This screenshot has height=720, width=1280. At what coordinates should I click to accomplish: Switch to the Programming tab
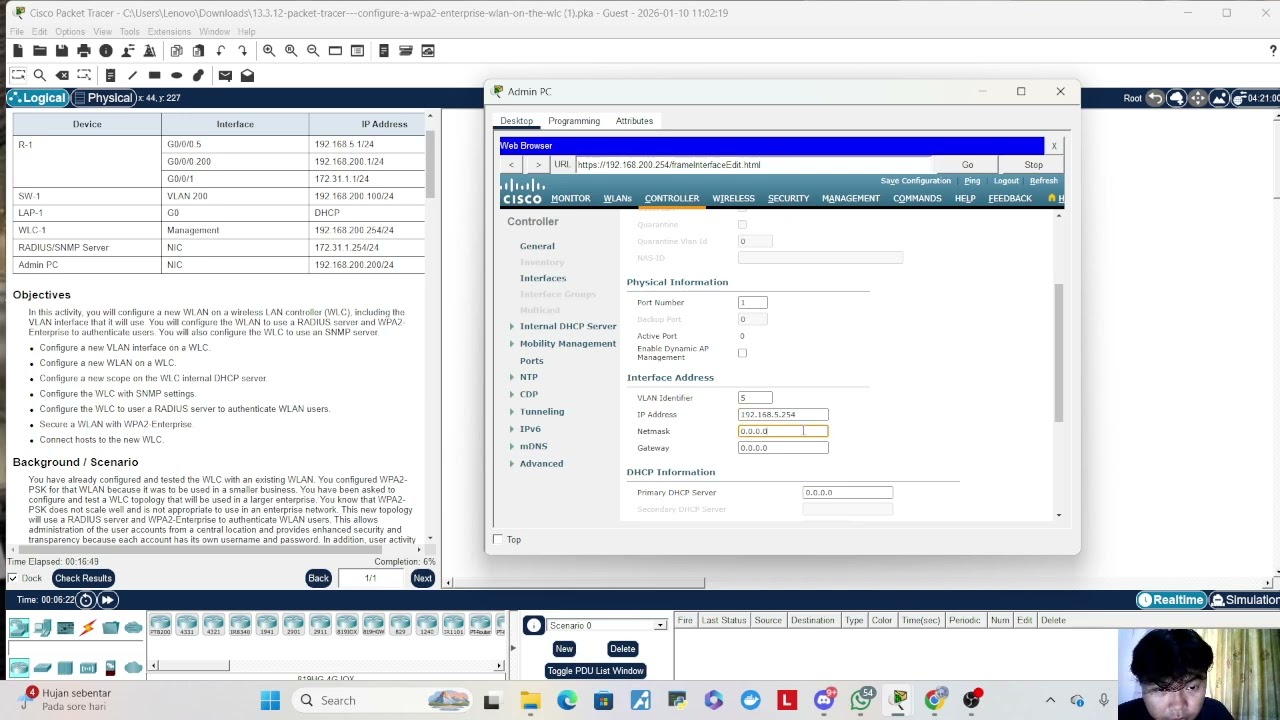click(574, 121)
